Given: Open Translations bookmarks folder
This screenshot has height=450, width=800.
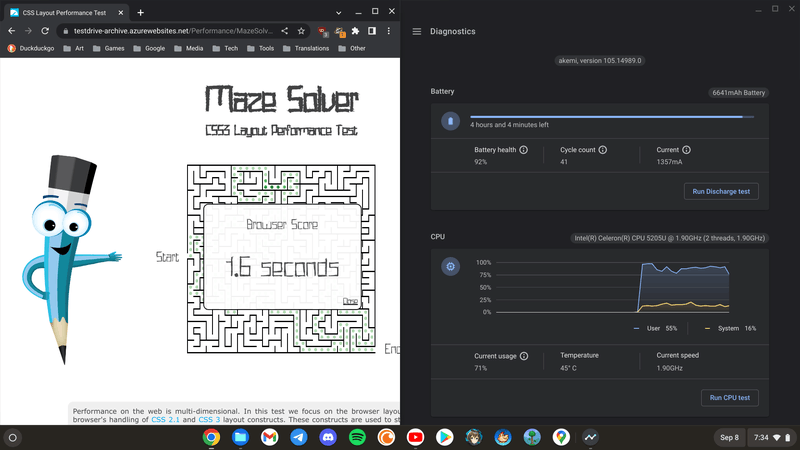Looking at the screenshot, I should click(306, 48).
